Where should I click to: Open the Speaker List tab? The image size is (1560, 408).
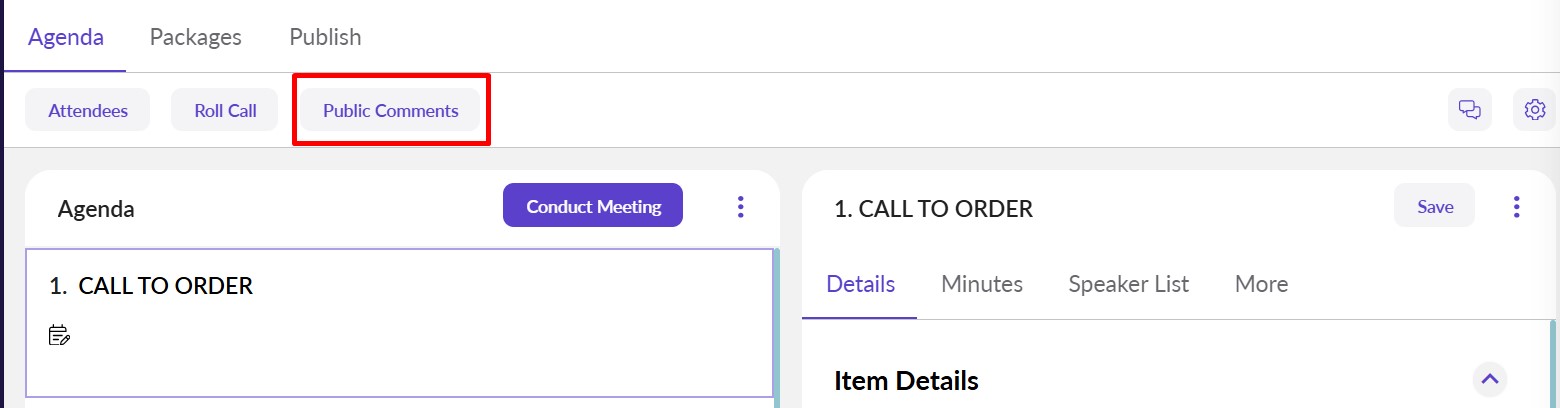(x=1128, y=284)
